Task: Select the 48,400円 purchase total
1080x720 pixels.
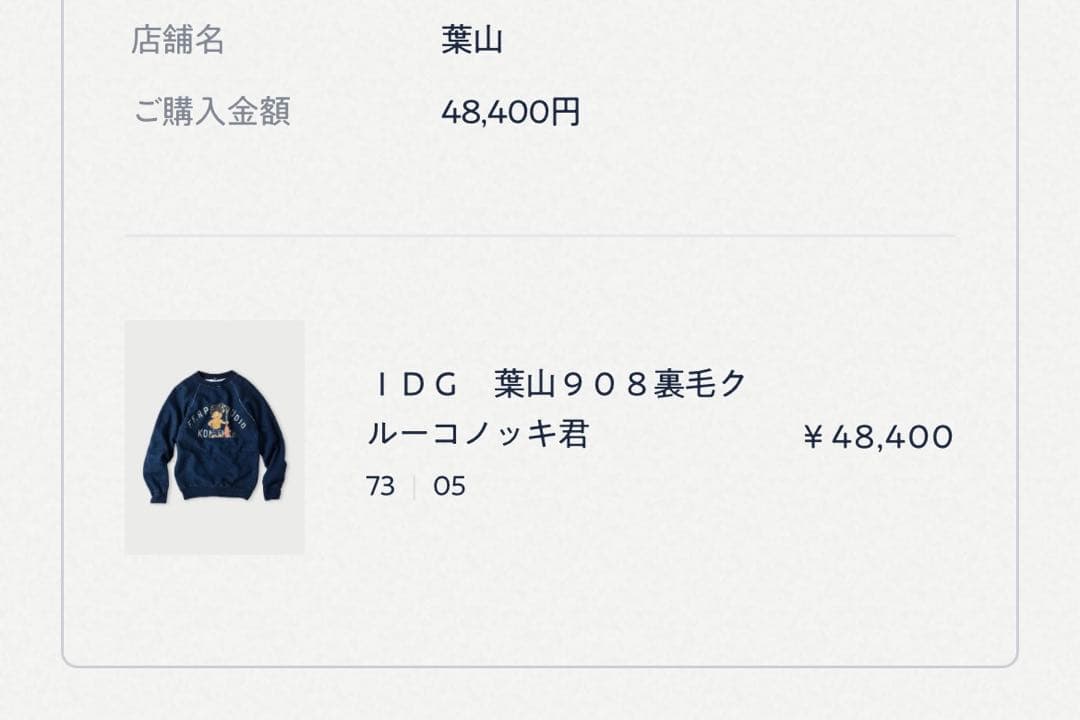Action: point(510,112)
